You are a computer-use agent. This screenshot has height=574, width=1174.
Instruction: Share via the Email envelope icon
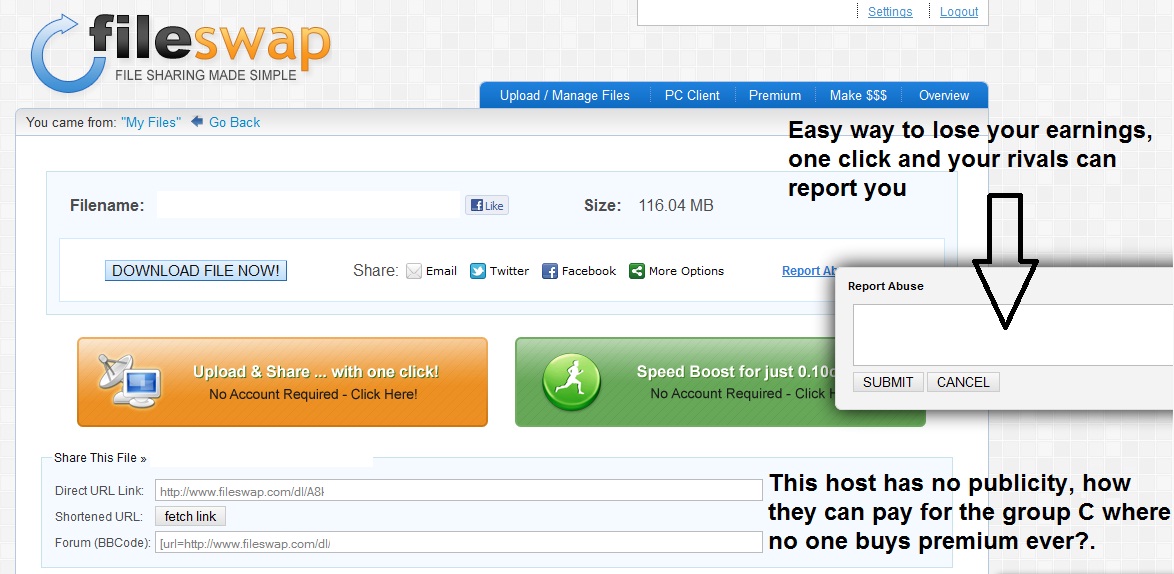point(414,271)
